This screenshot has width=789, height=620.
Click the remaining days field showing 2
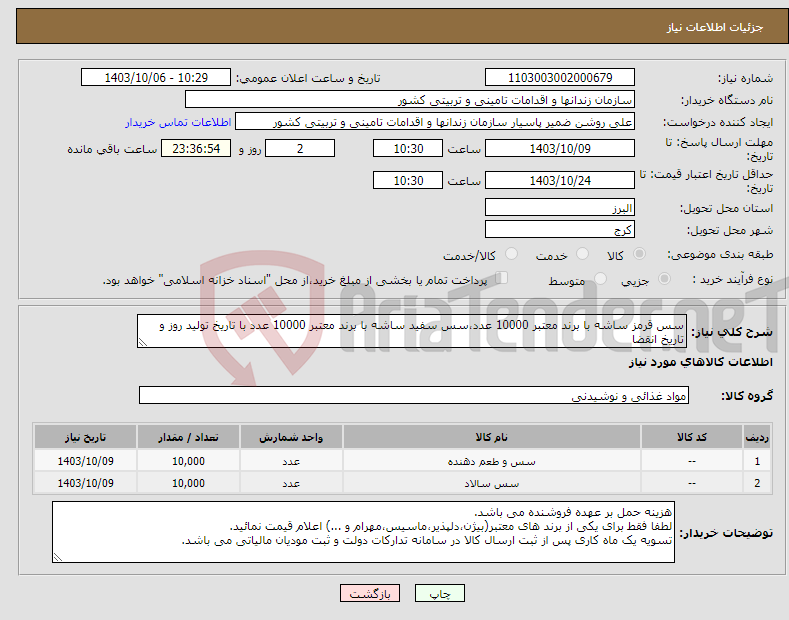coord(300,148)
